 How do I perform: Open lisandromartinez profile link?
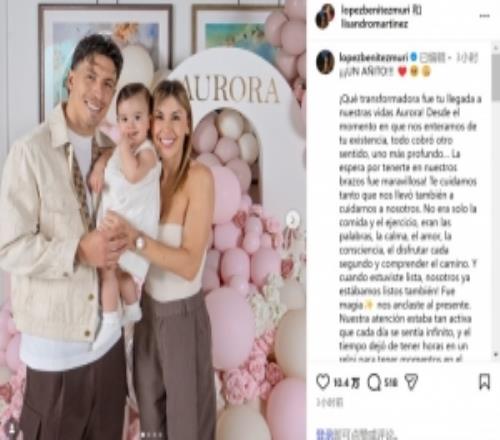374,24
